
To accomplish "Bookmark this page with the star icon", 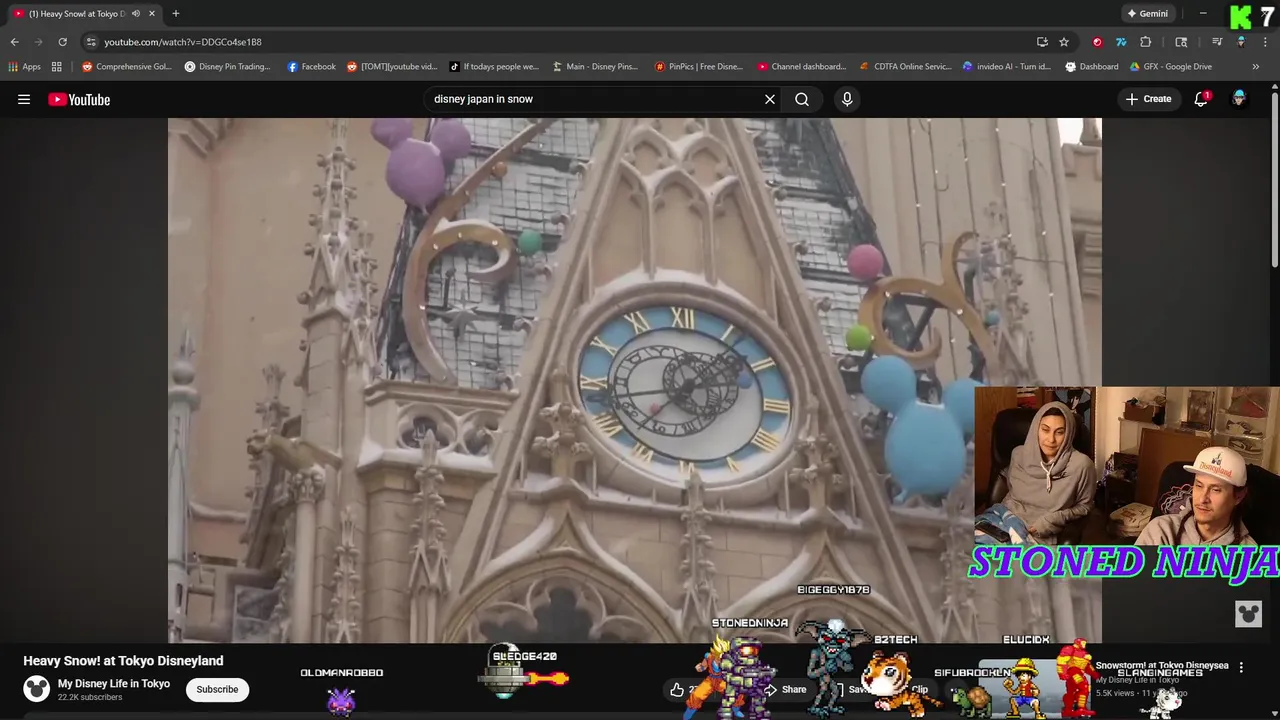I will click(x=1064, y=42).
